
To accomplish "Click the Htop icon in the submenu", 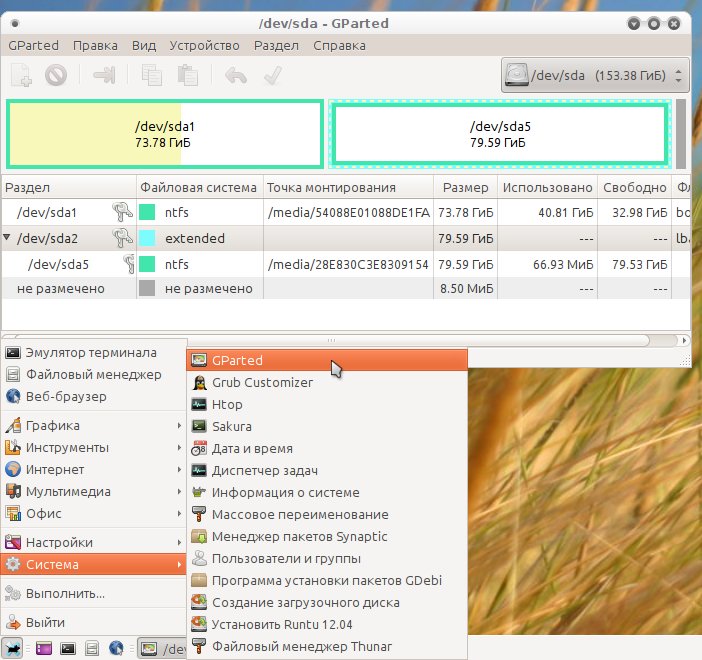I will (x=199, y=404).
